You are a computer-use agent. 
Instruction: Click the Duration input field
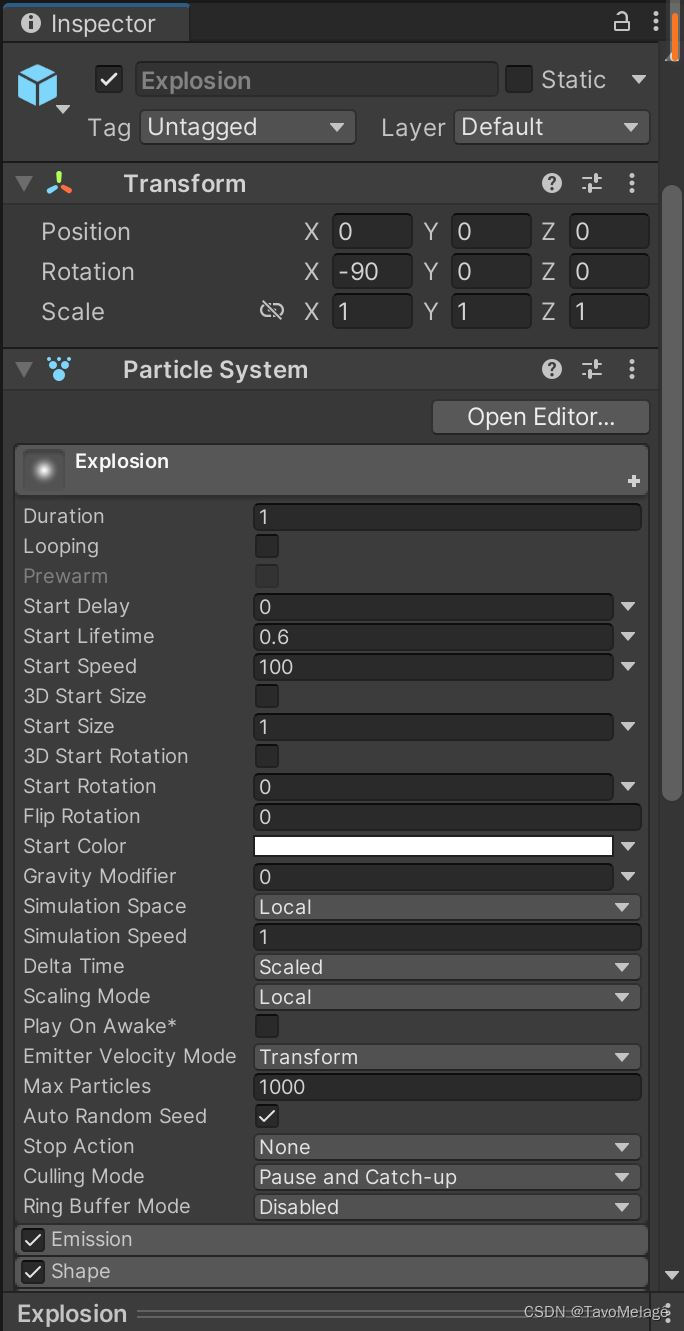[x=447, y=517]
